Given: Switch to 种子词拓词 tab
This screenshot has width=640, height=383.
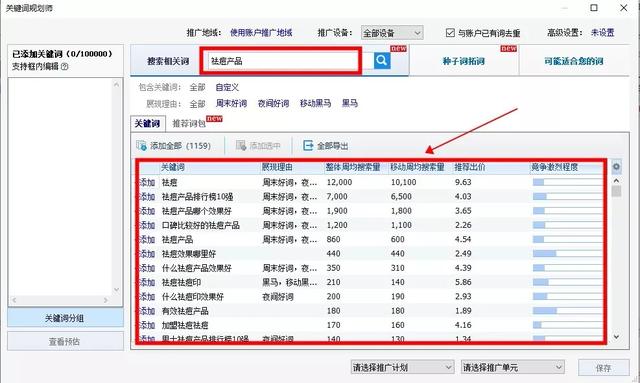Looking at the screenshot, I should [464, 61].
